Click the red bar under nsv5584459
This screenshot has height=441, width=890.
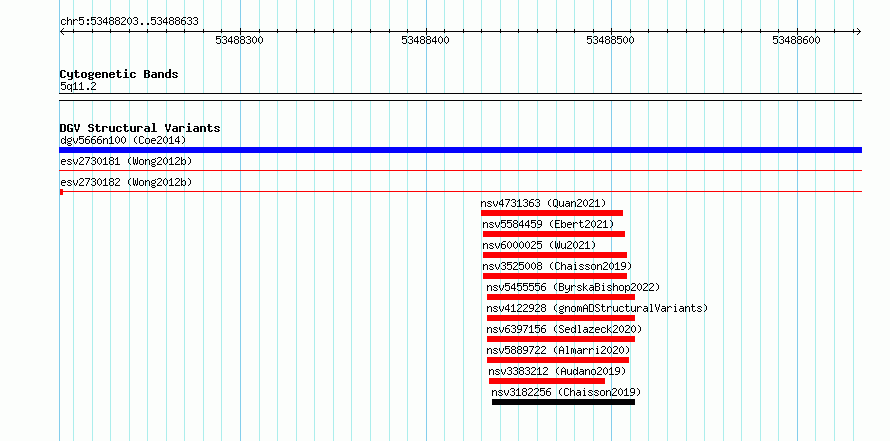[x=554, y=234]
